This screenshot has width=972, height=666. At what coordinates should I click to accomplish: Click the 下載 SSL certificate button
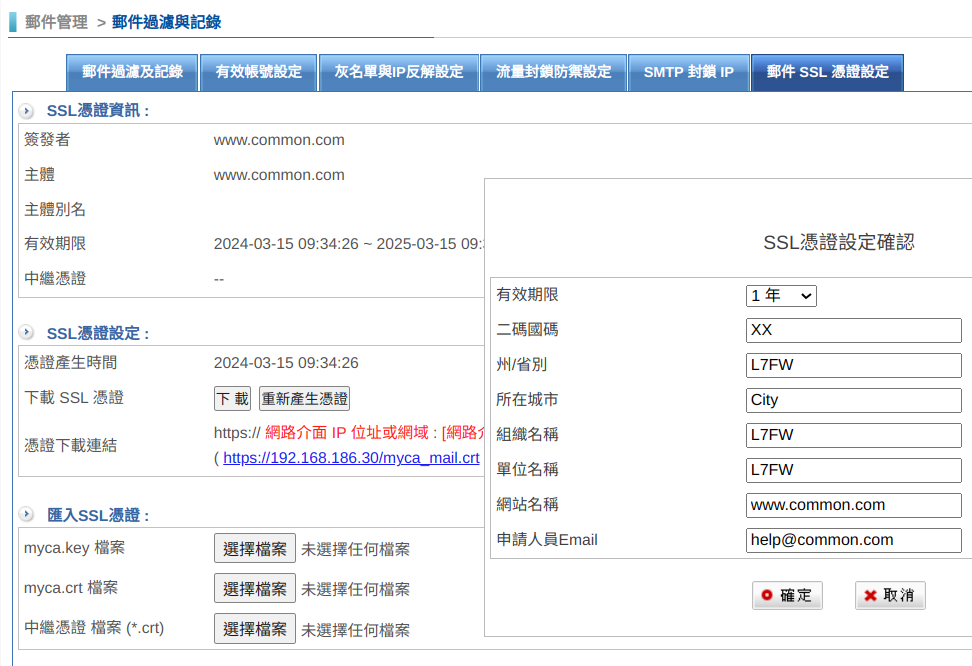click(232, 398)
